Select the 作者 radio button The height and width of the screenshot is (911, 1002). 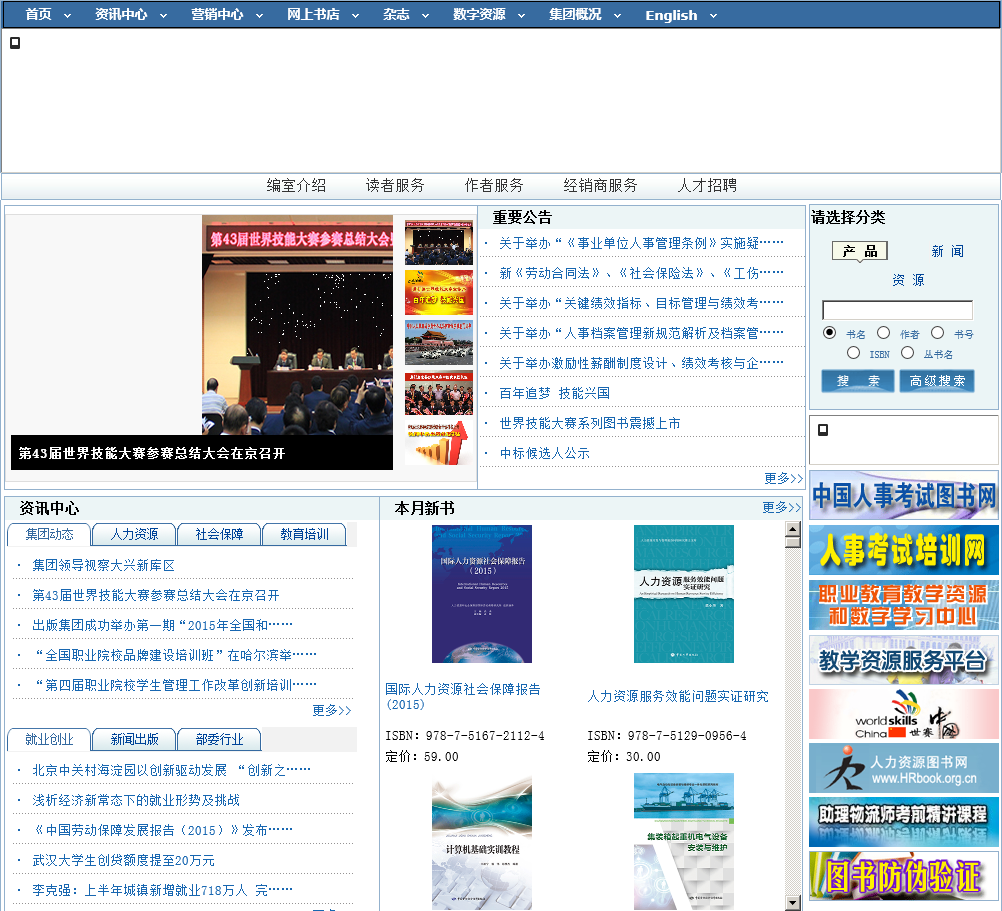click(883, 332)
